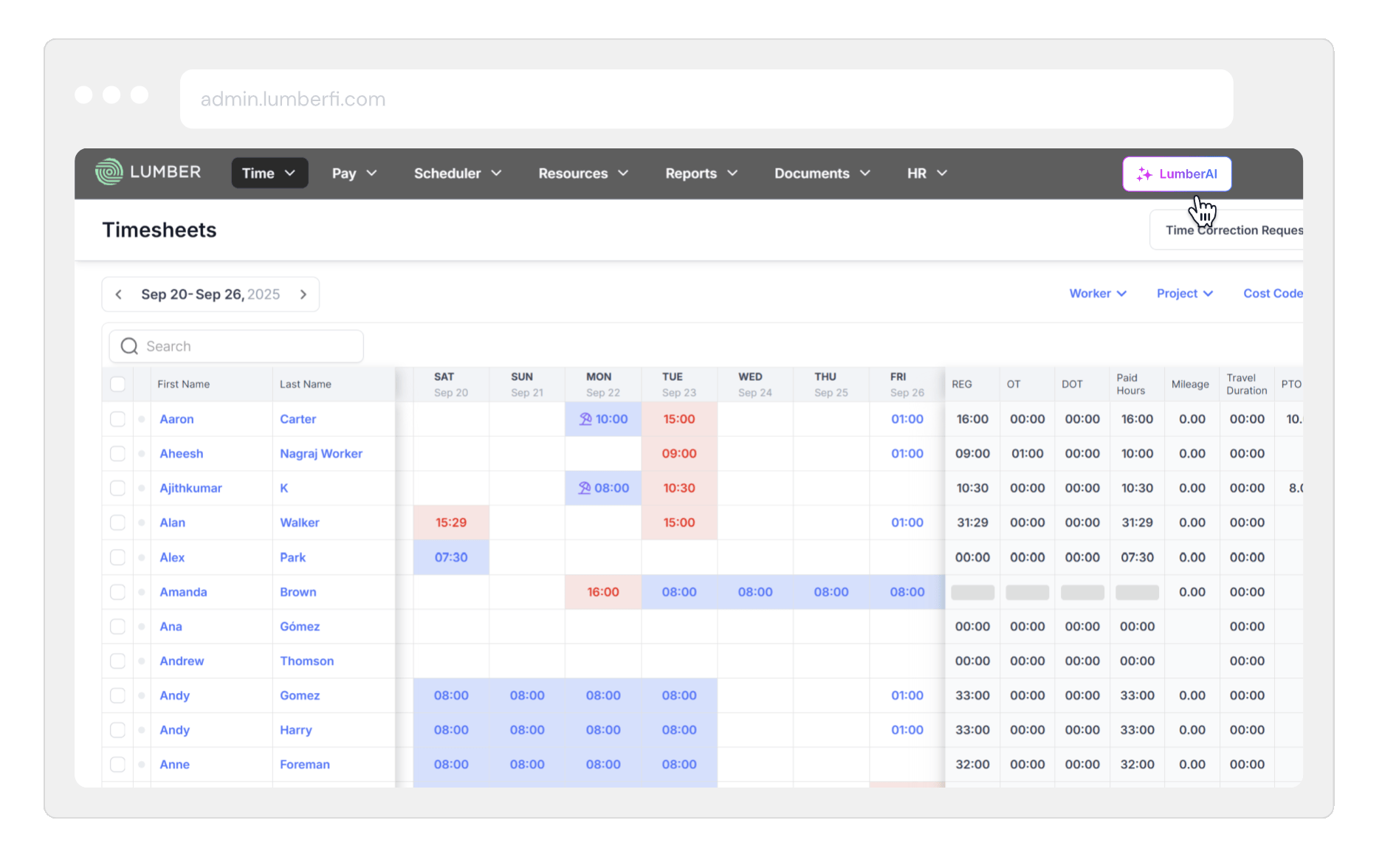Click the Travel Duration column header
The width and height of the screenshot is (1382, 868).
tap(1247, 384)
